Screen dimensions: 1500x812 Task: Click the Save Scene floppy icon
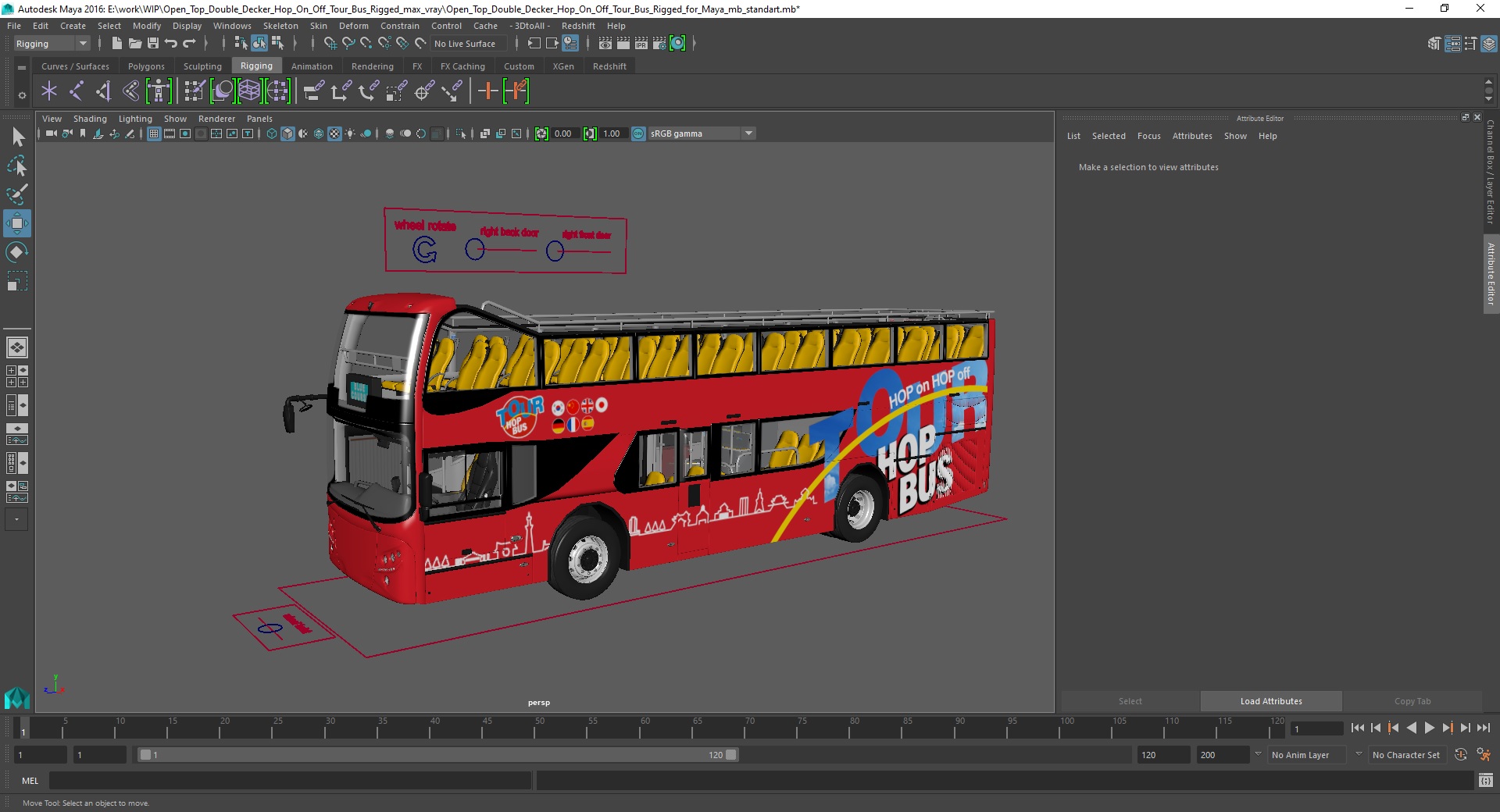point(153,44)
